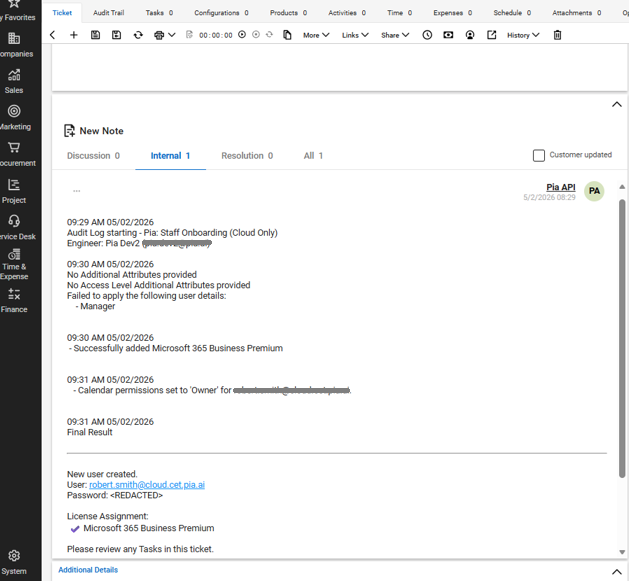Switch to the Audit Trail tab

click(x=108, y=13)
